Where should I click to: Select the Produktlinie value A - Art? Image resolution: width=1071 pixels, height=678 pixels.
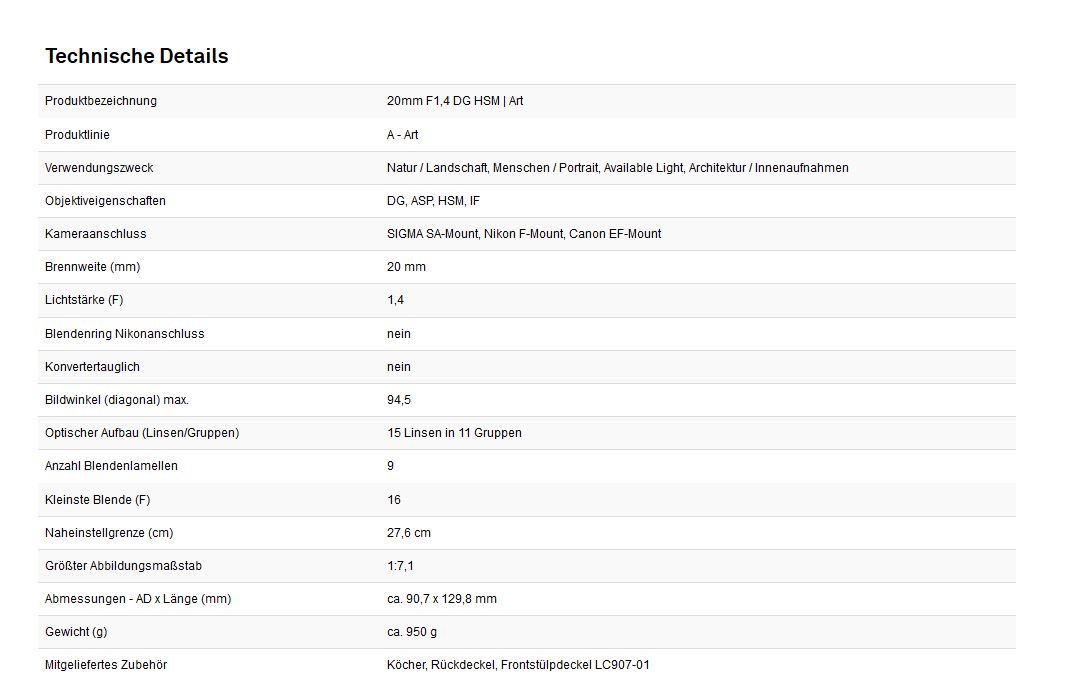click(402, 135)
